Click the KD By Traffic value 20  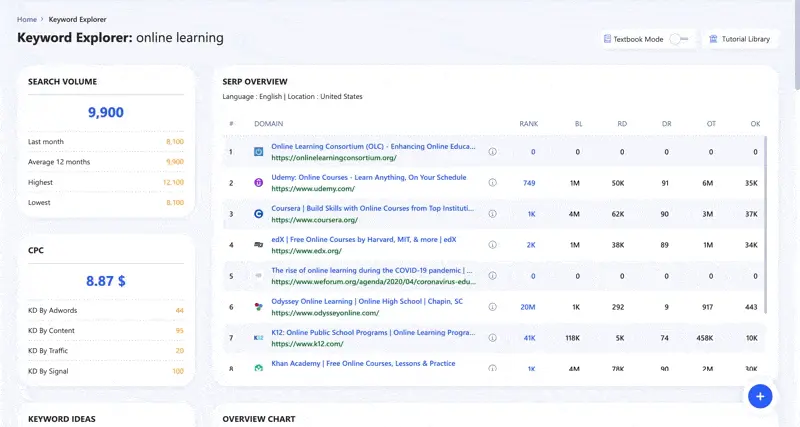coord(180,351)
